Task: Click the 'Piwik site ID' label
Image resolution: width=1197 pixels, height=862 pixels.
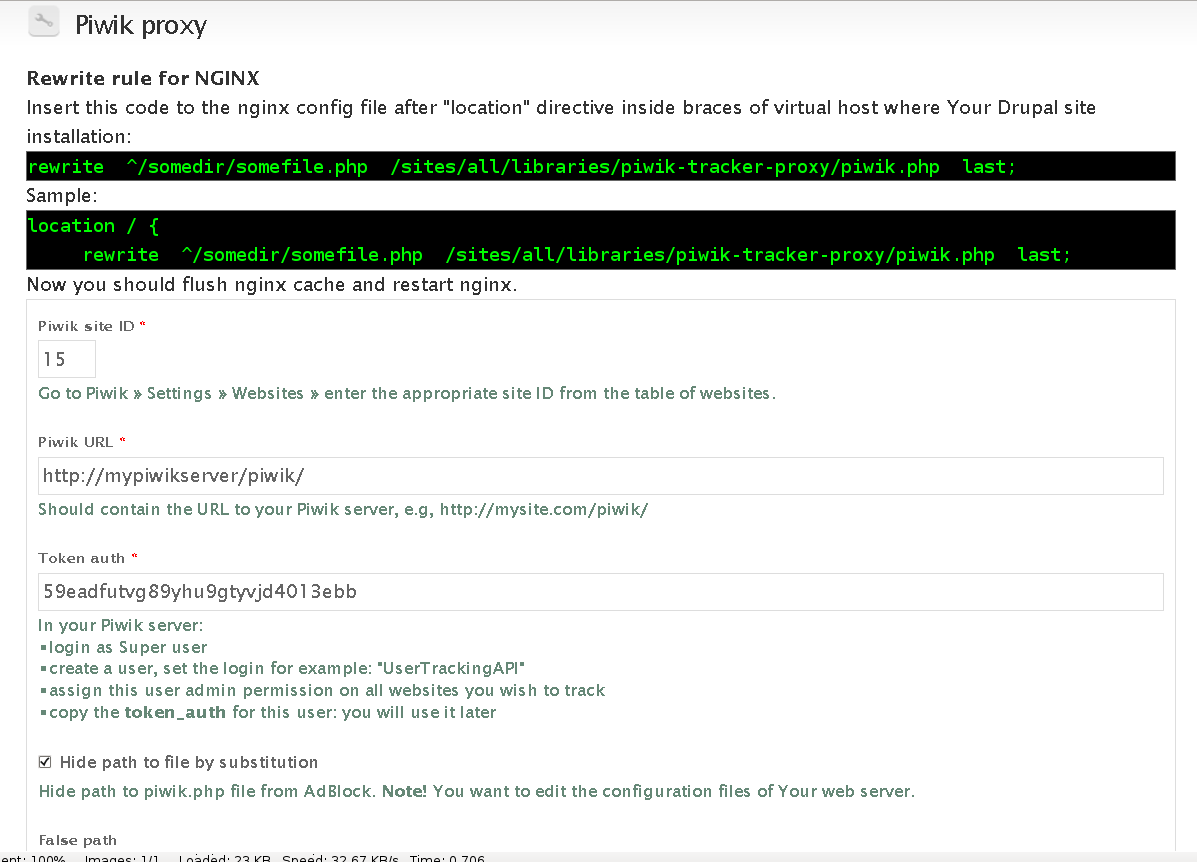Action: tap(86, 326)
